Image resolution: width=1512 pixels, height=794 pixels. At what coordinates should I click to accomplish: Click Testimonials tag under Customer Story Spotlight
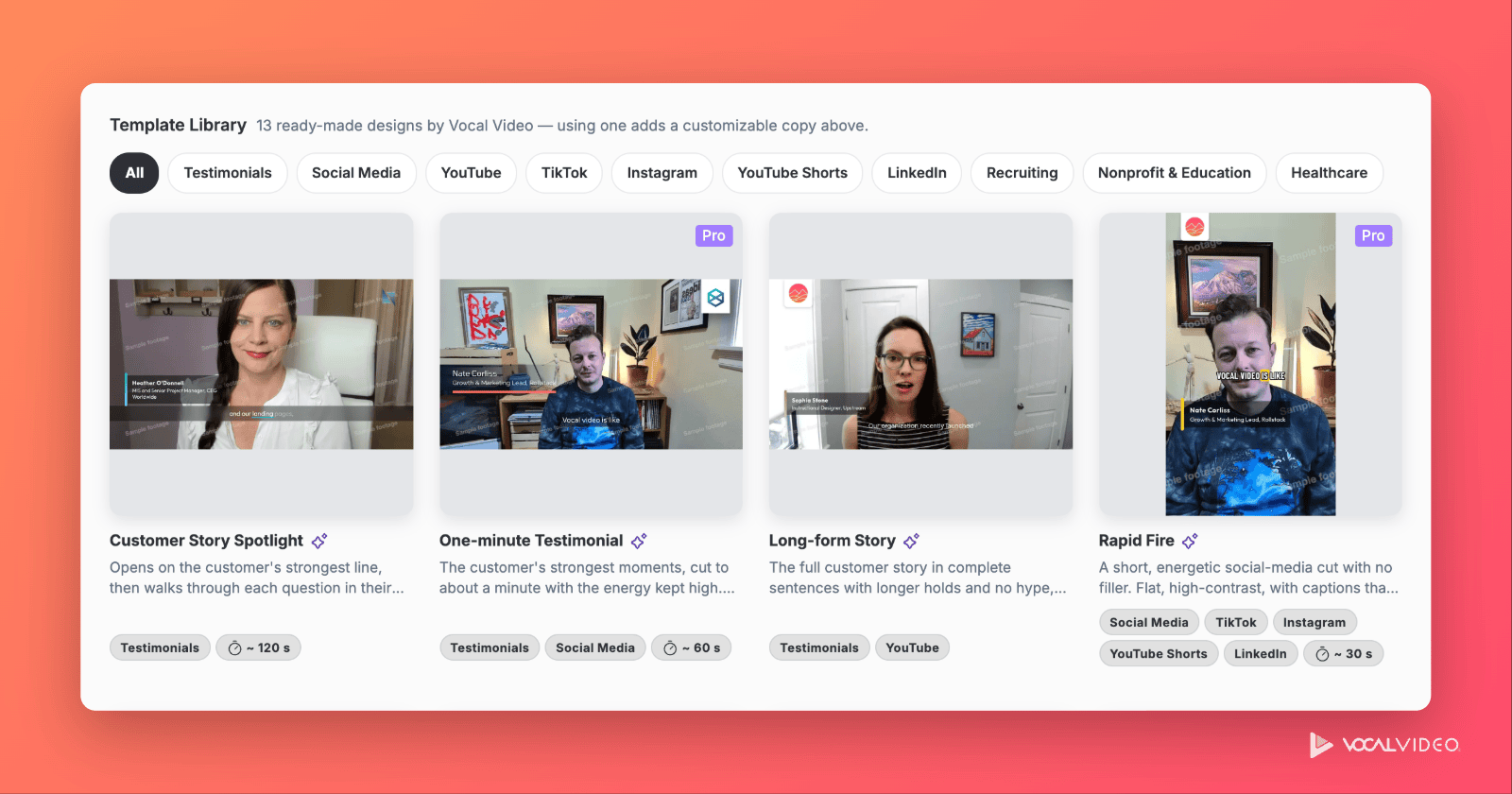click(160, 647)
